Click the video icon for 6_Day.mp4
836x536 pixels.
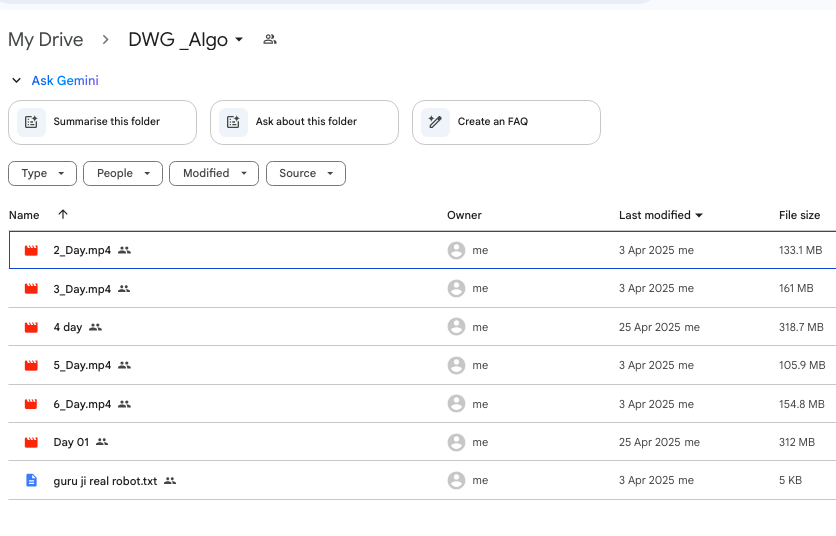(x=31, y=404)
